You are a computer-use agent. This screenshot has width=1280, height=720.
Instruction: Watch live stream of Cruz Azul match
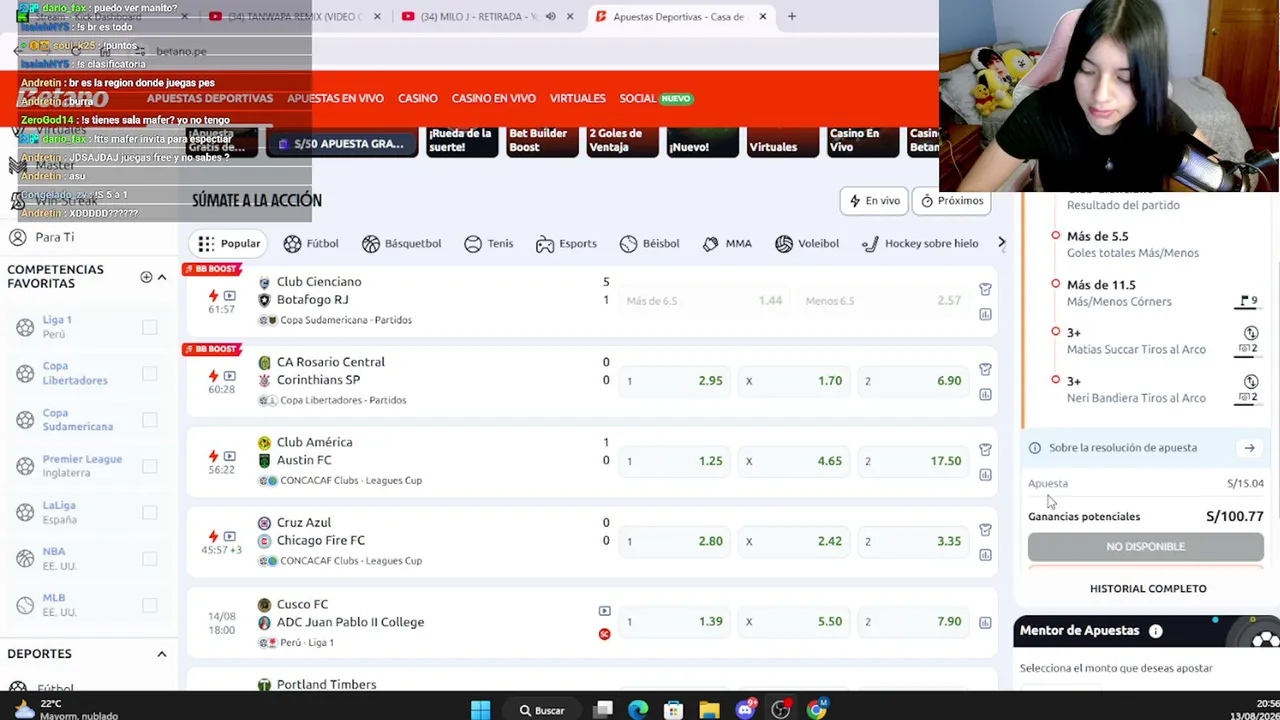(x=230, y=536)
